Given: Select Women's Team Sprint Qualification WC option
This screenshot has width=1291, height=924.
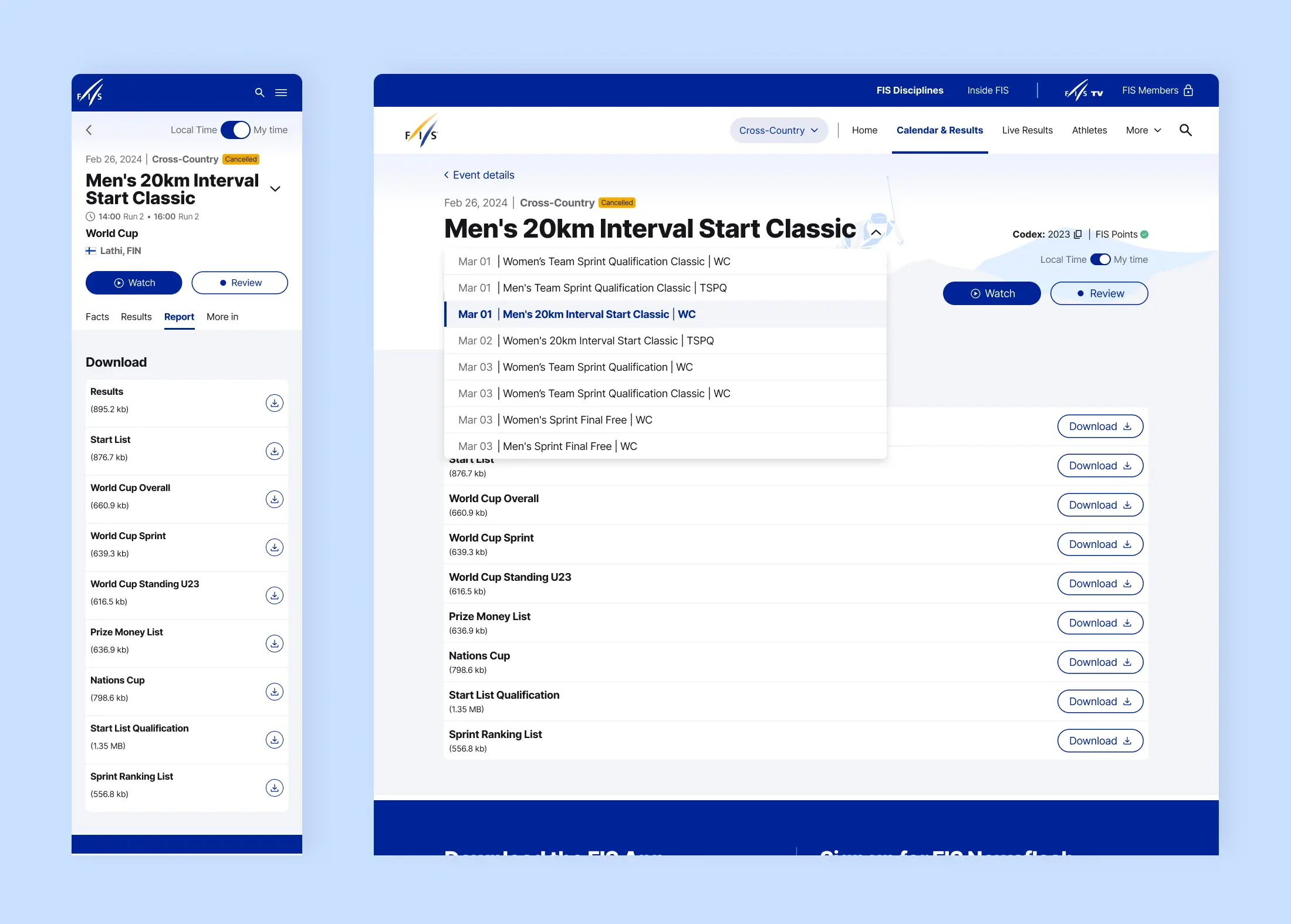Looking at the screenshot, I should click(665, 367).
